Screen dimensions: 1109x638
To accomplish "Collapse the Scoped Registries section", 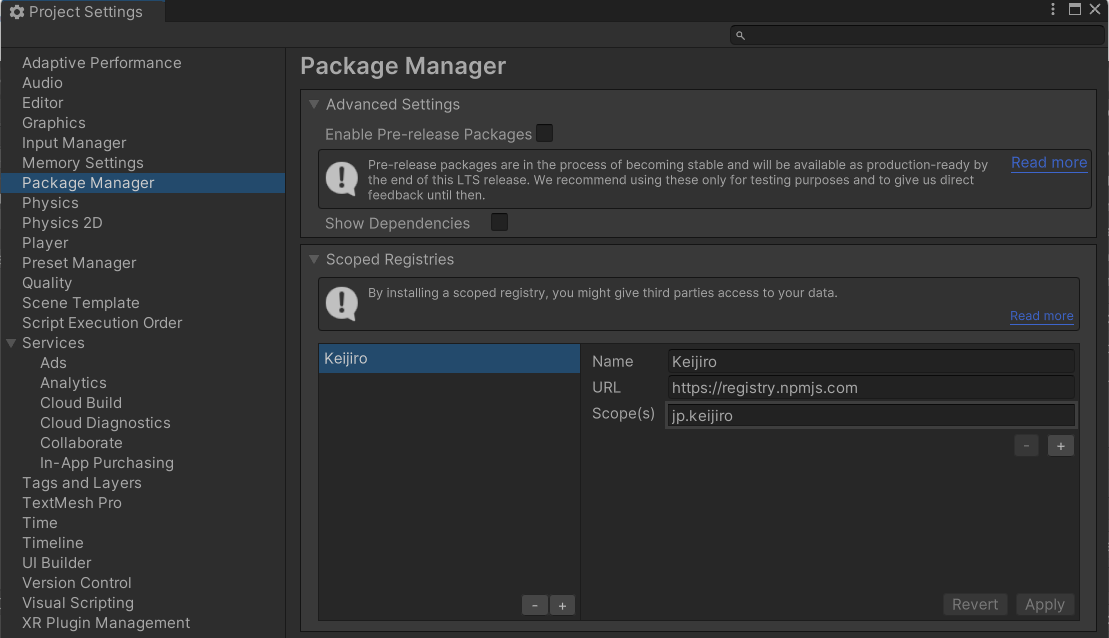I will point(314,259).
